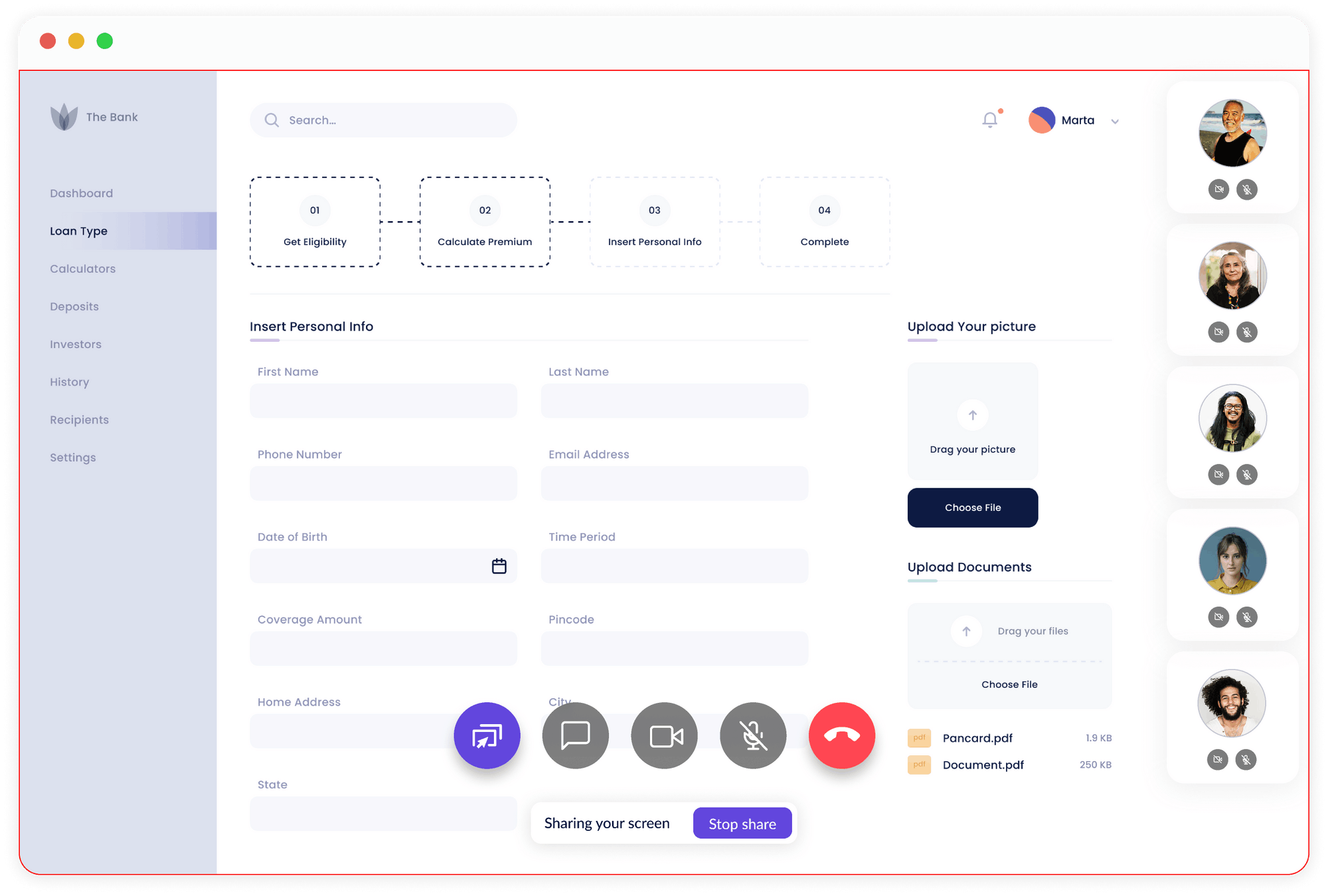
Task: Click the upload arrow in Drag your picture
Action: point(973,415)
